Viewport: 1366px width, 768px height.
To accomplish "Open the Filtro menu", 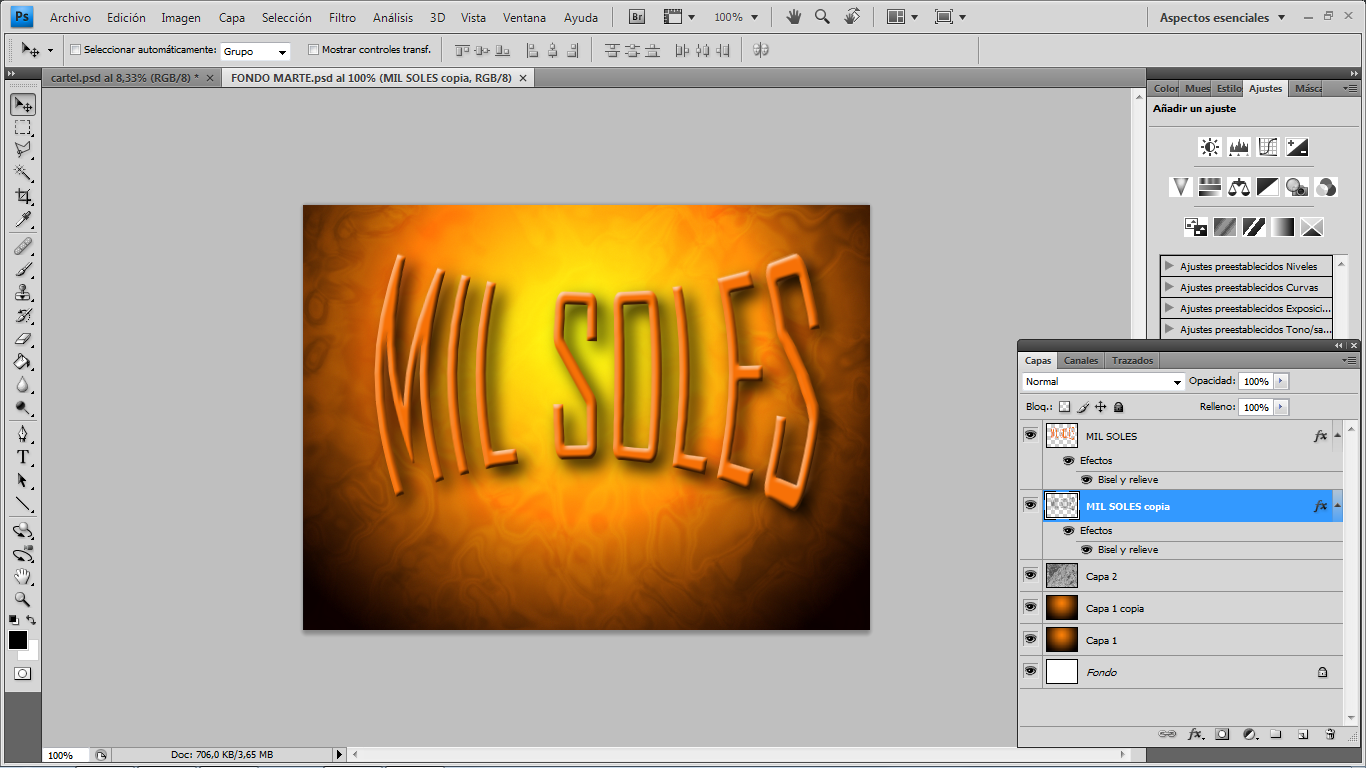I will tap(342, 17).
